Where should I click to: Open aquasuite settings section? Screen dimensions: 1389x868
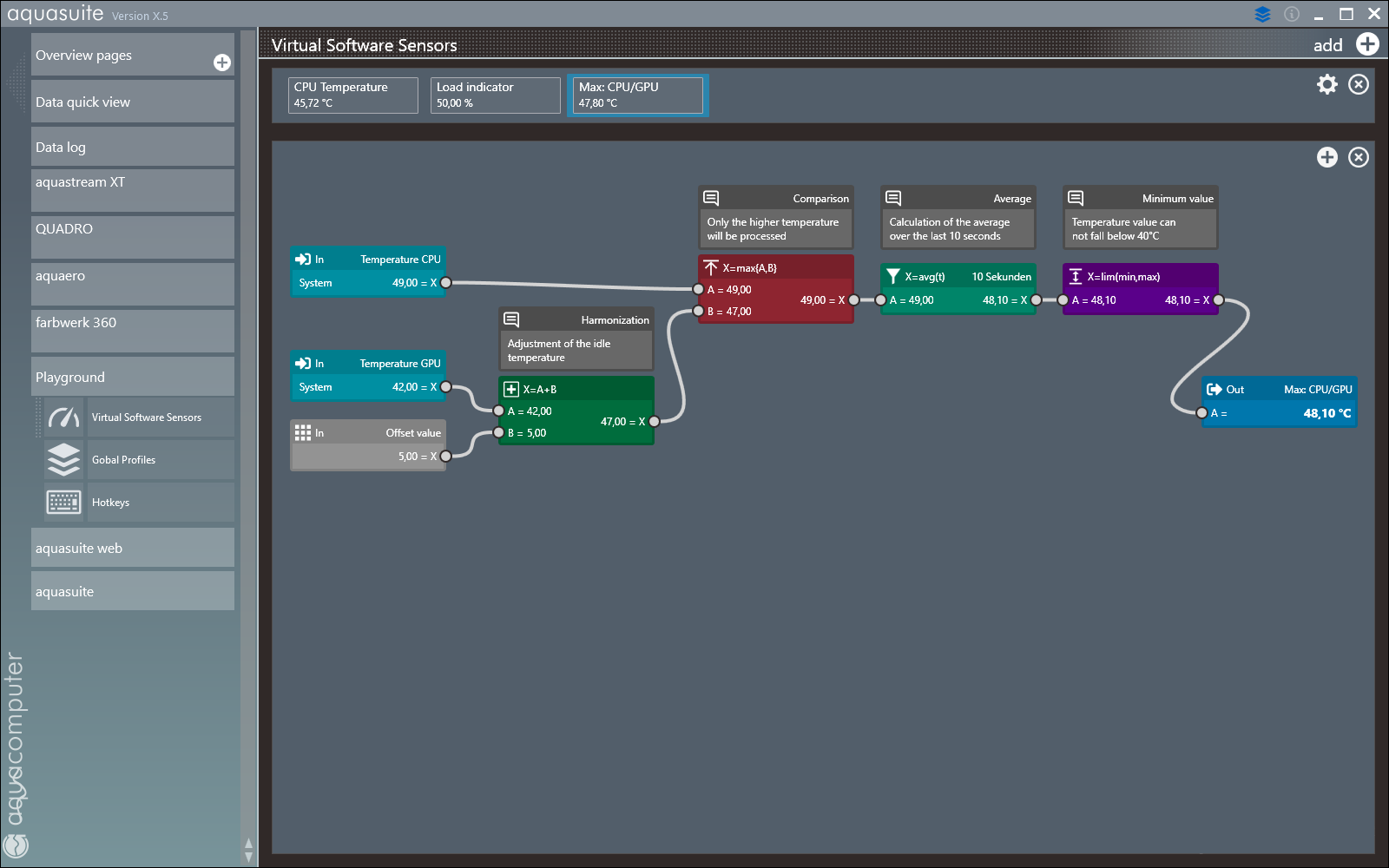point(133,591)
